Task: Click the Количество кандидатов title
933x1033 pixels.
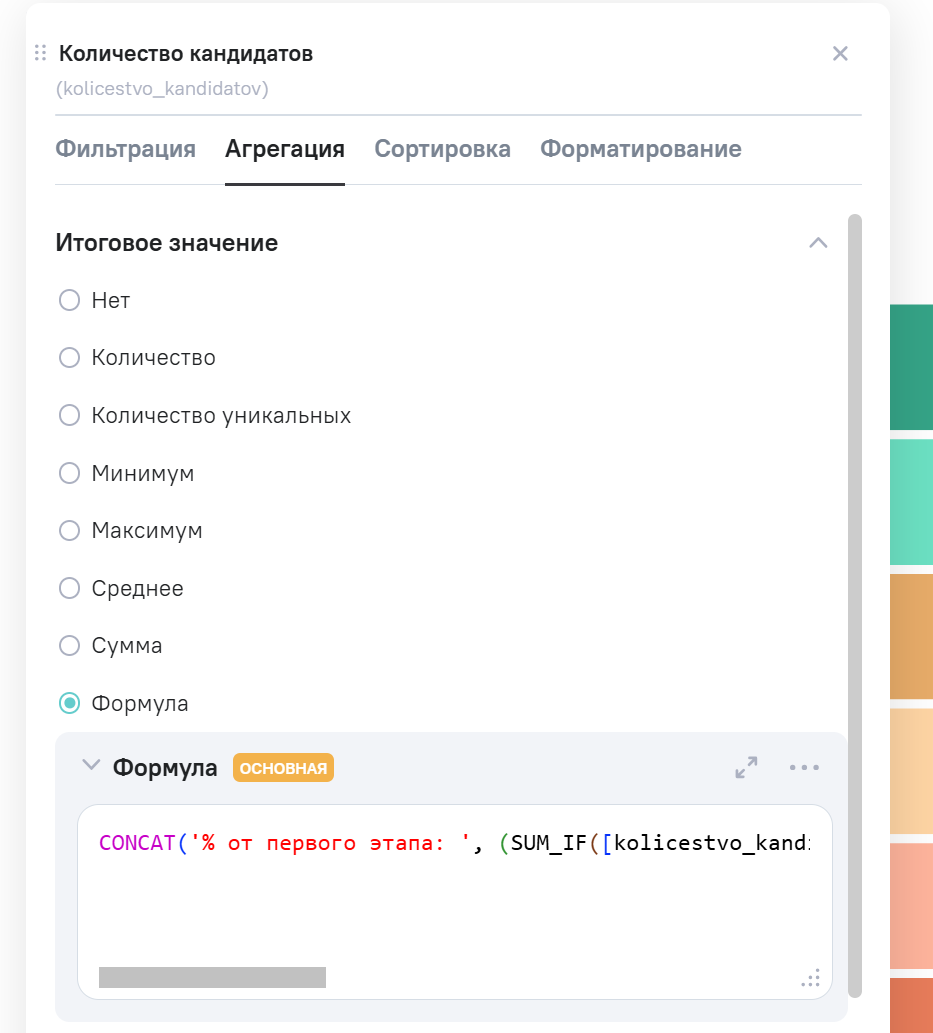Action: click(186, 53)
